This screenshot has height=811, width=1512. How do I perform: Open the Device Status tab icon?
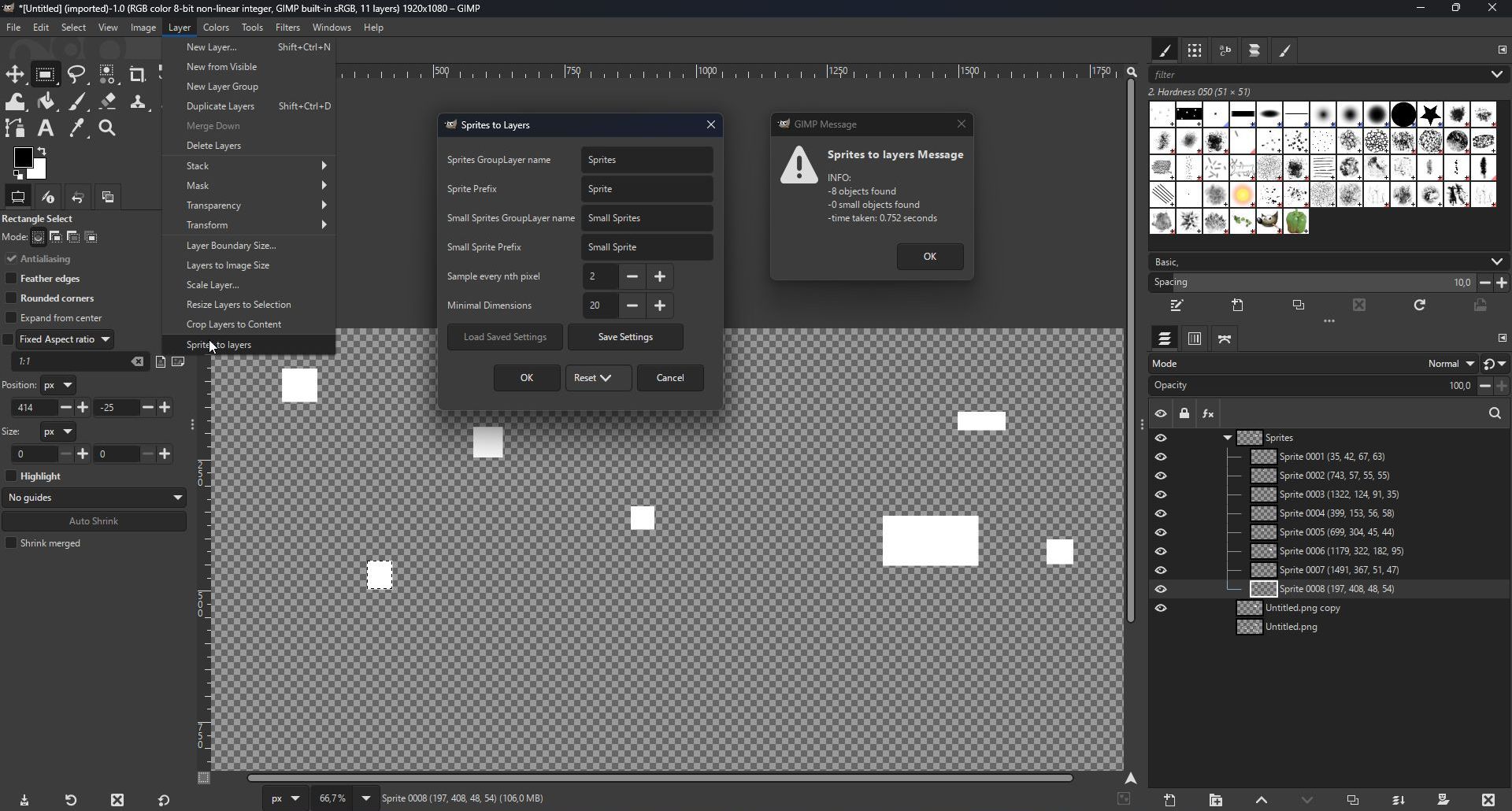pos(48,198)
